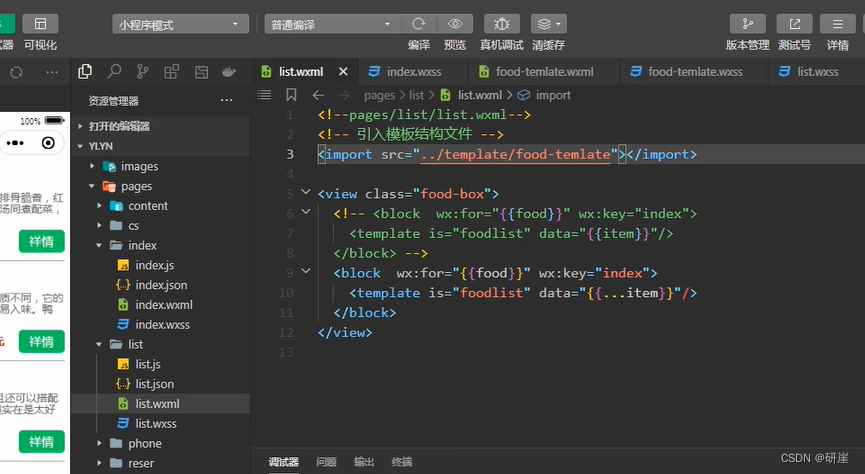Open index.wxml file
Viewport: 865px width, 474px height.
[161, 305]
